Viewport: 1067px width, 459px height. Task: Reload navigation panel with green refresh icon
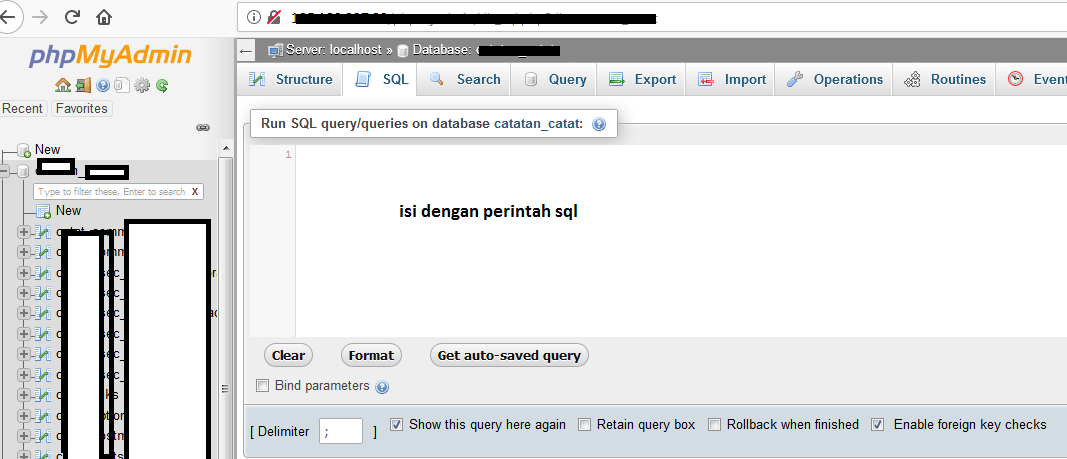coord(161,85)
